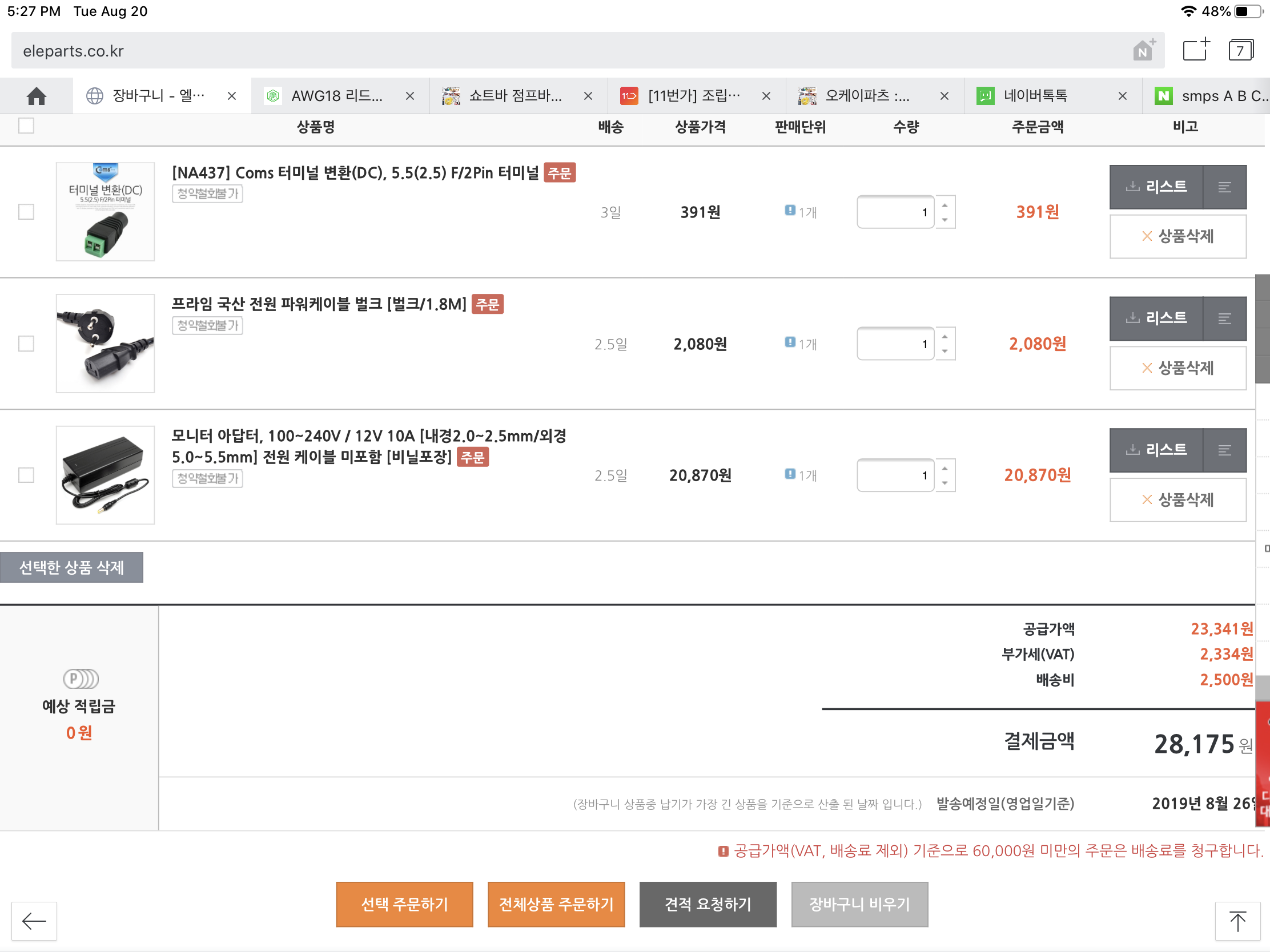Viewport: 1270px width, 952px height.
Task: Switch to the AWG18 리드 tab
Action: click(x=336, y=96)
